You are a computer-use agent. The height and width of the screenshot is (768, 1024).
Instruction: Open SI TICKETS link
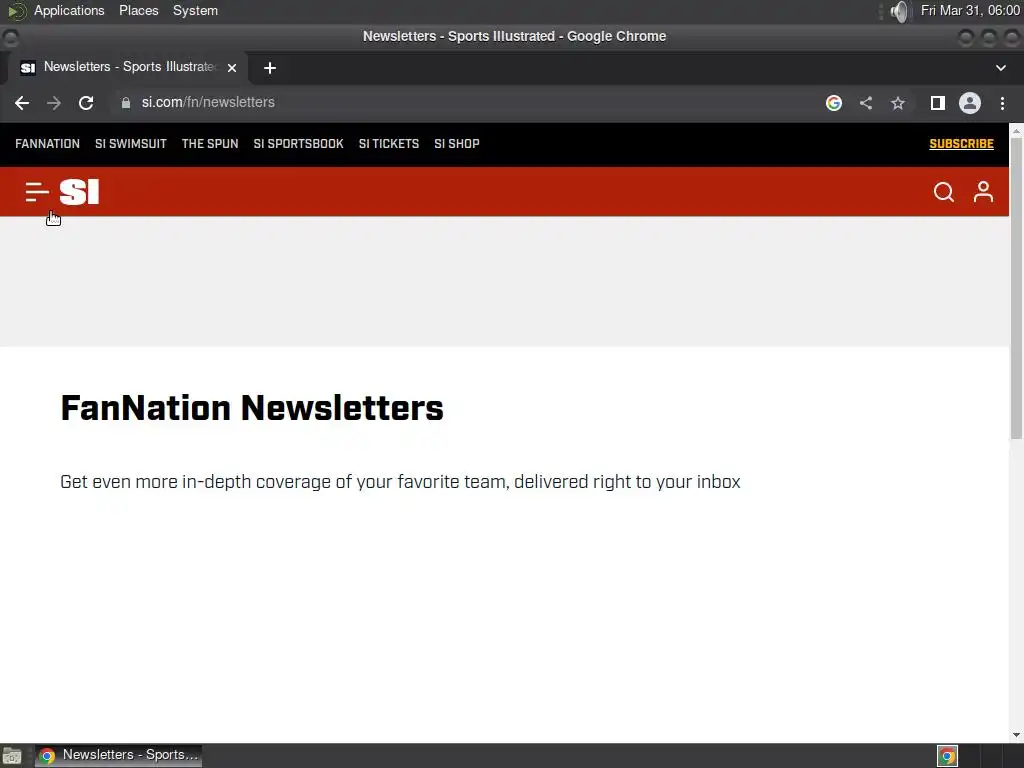click(389, 144)
